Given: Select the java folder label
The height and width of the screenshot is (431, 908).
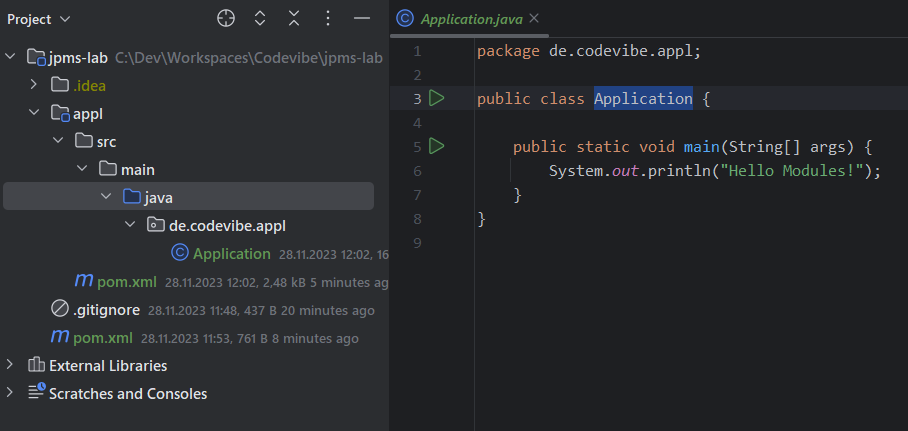Looking at the screenshot, I should pos(159,198).
